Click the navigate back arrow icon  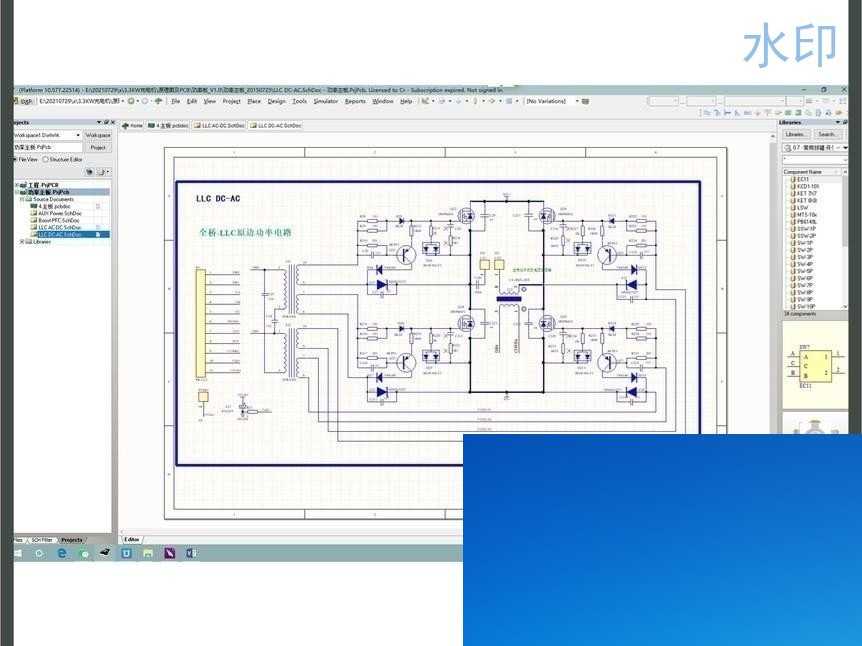(131, 101)
